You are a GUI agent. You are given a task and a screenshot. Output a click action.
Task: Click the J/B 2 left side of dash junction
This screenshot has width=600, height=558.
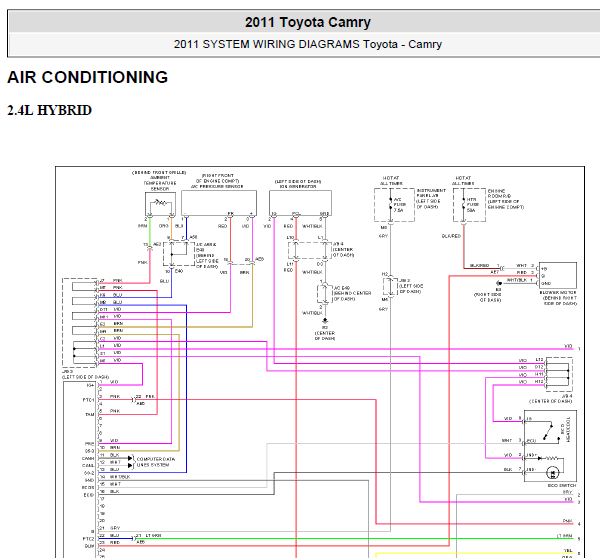[390, 286]
